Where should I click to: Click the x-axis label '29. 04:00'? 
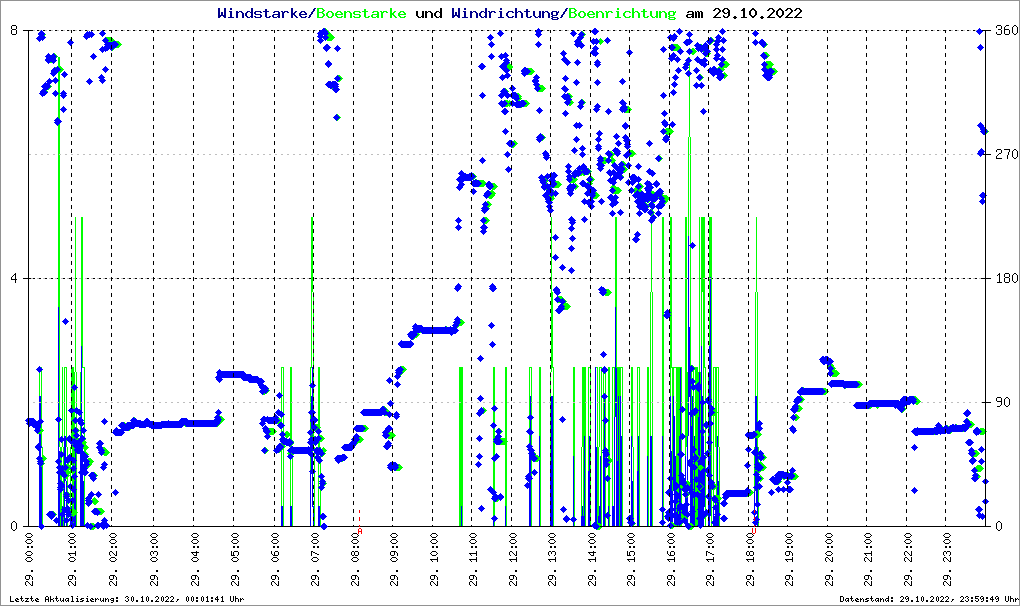click(x=194, y=559)
